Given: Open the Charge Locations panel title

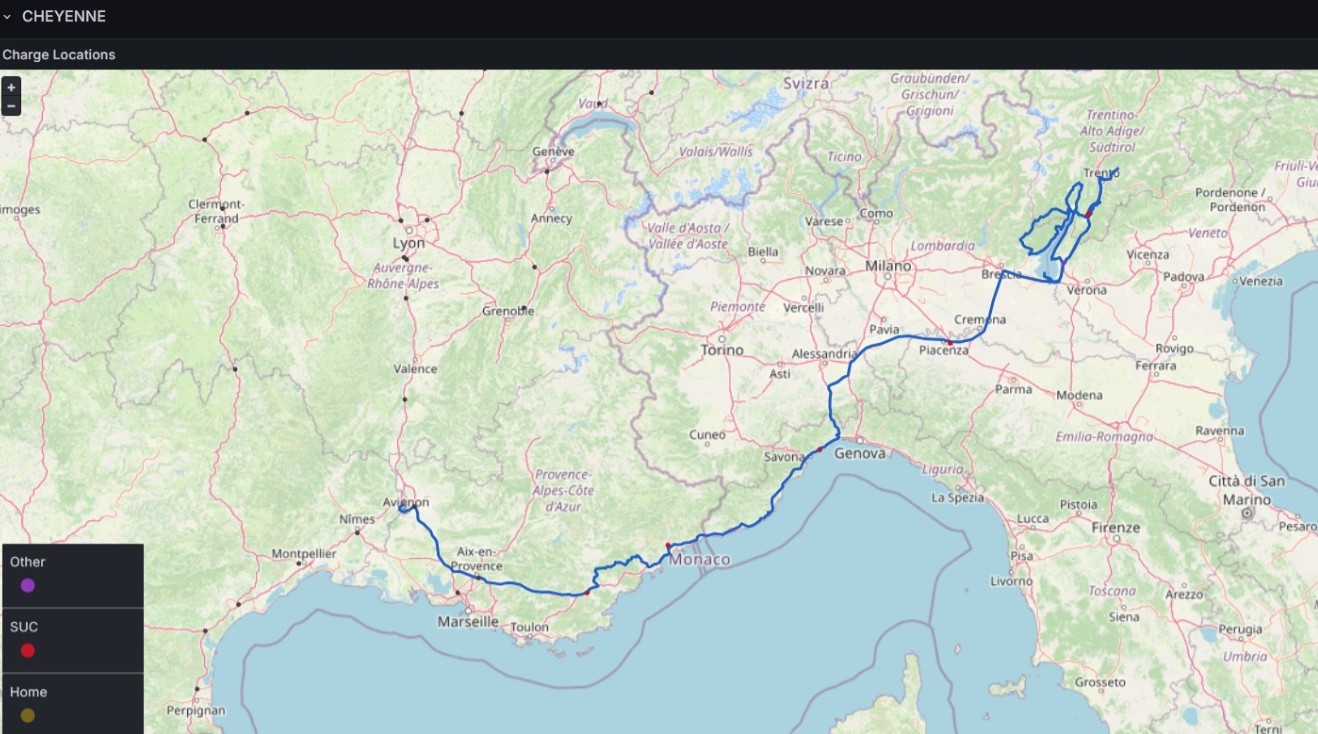Looking at the screenshot, I should click(59, 55).
